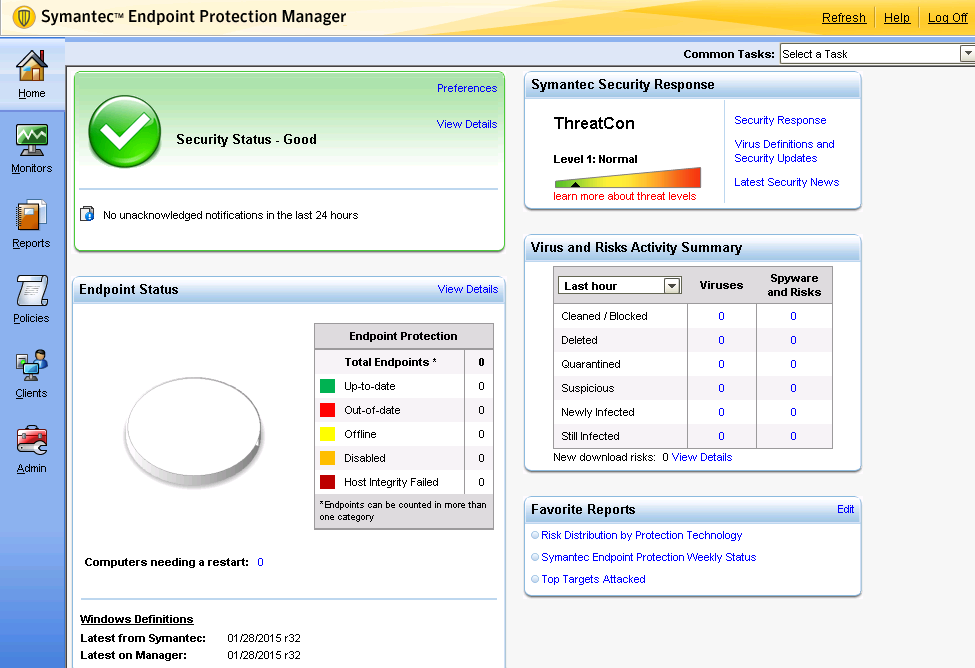Open the Policies section icon
Viewport: 975px width, 668px height.
click(32, 291)
